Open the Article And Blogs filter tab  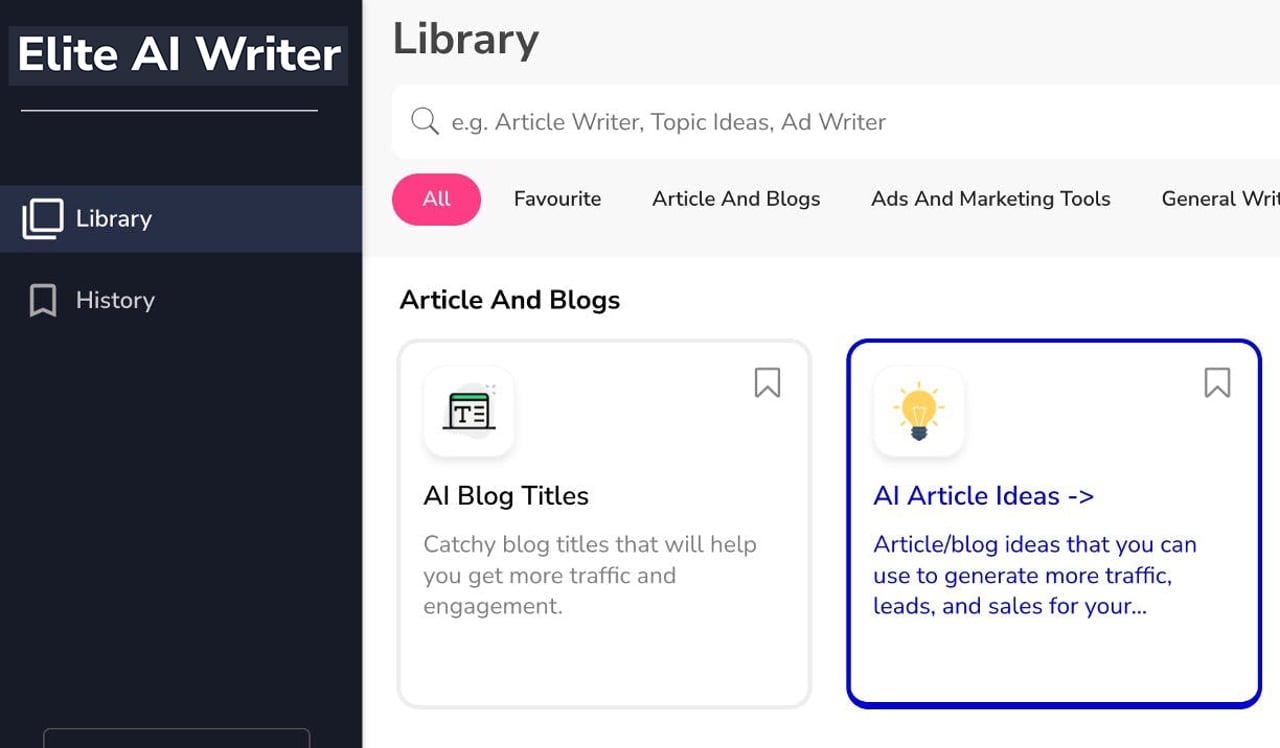click(x=736, y=199)
